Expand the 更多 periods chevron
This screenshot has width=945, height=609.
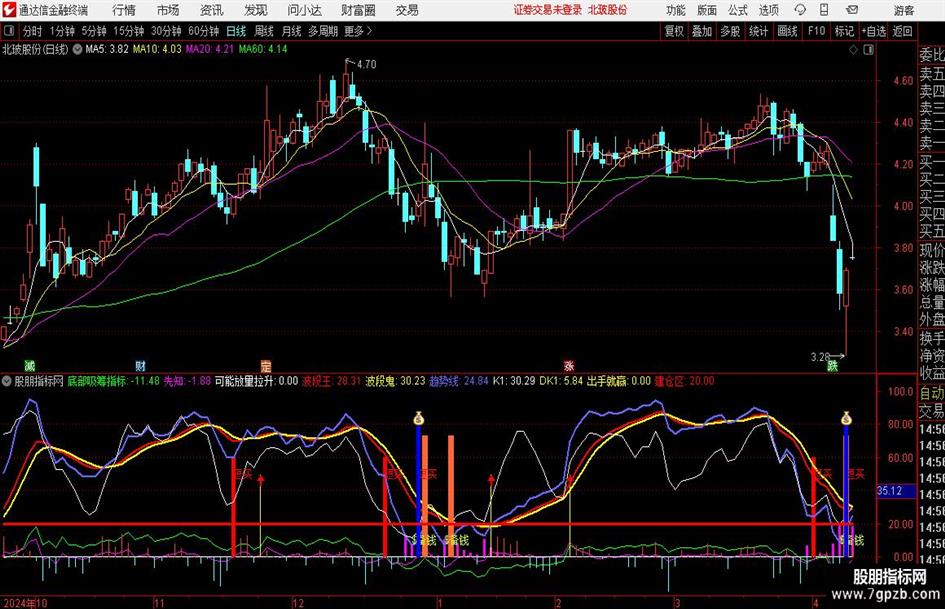click(359, 31)
